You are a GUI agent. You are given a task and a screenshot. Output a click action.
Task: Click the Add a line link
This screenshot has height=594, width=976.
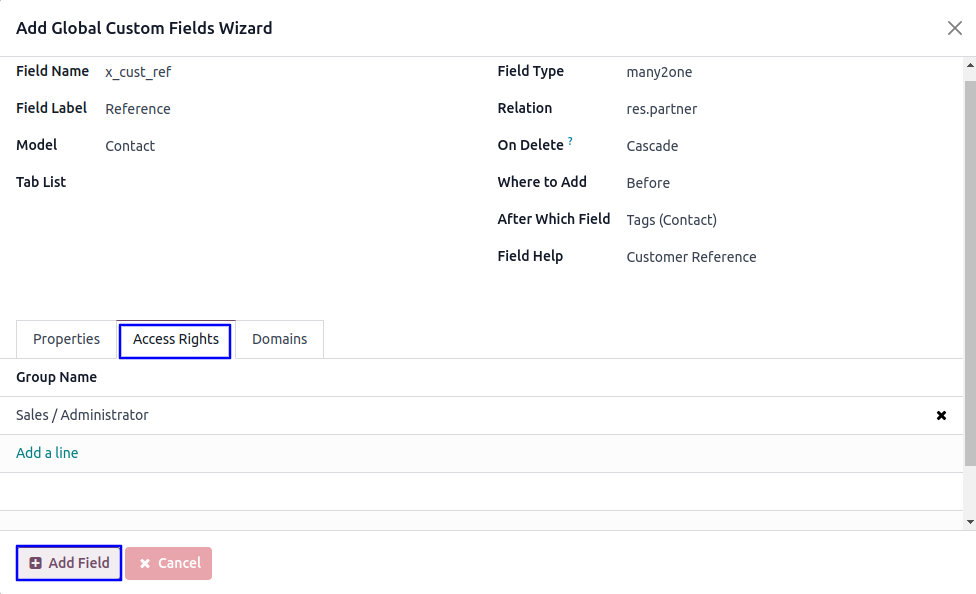[47, 453]
